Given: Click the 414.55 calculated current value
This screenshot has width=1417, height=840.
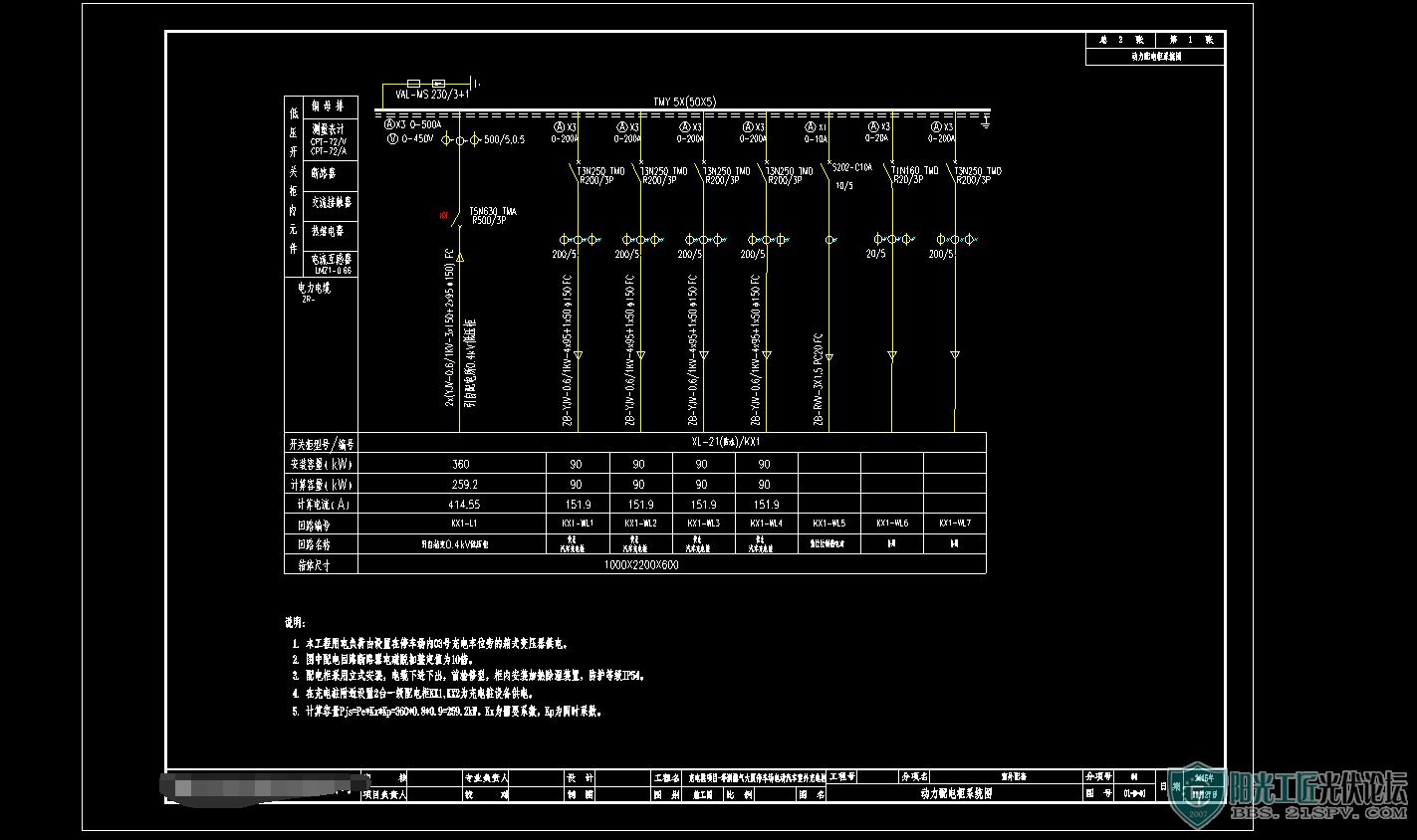Looking at the screenshot, I should [464, 505].
